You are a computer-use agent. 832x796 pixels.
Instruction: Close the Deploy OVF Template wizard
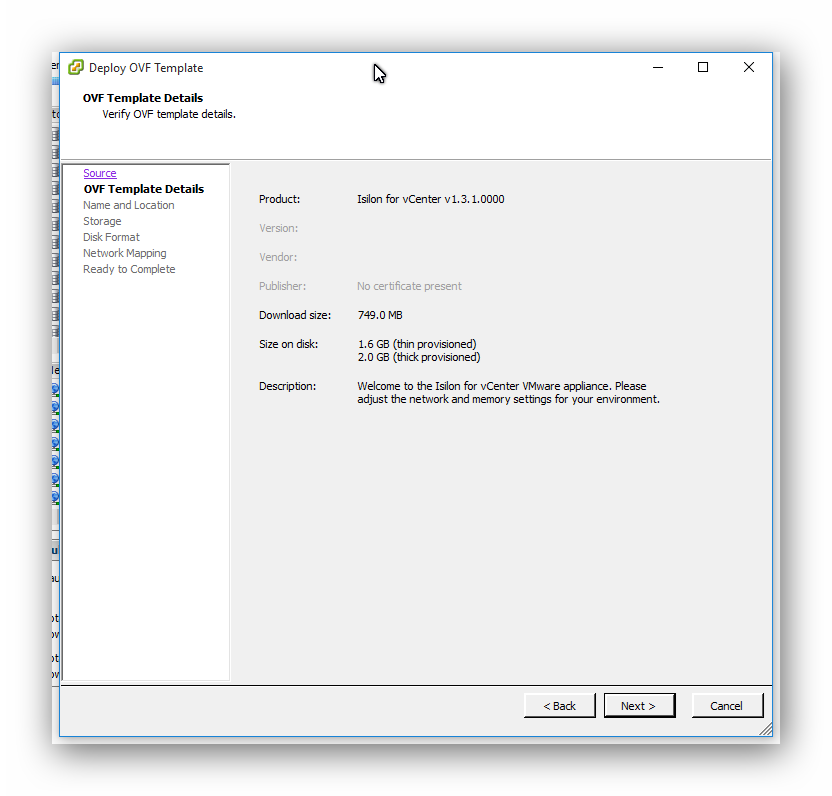pos(748,67)
